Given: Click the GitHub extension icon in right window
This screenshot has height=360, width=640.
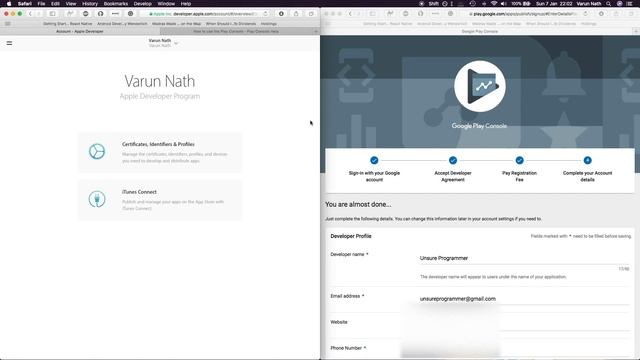Looking at the screenshot, I should (x=420, y=13).
